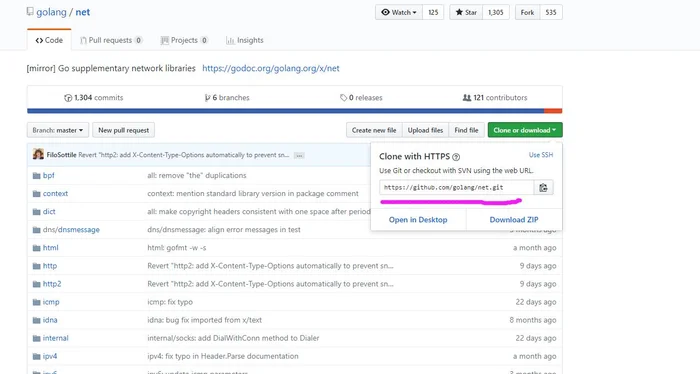Click the folder icon beside context
This screenshot has height=374, width=700.
coord(37,194)
